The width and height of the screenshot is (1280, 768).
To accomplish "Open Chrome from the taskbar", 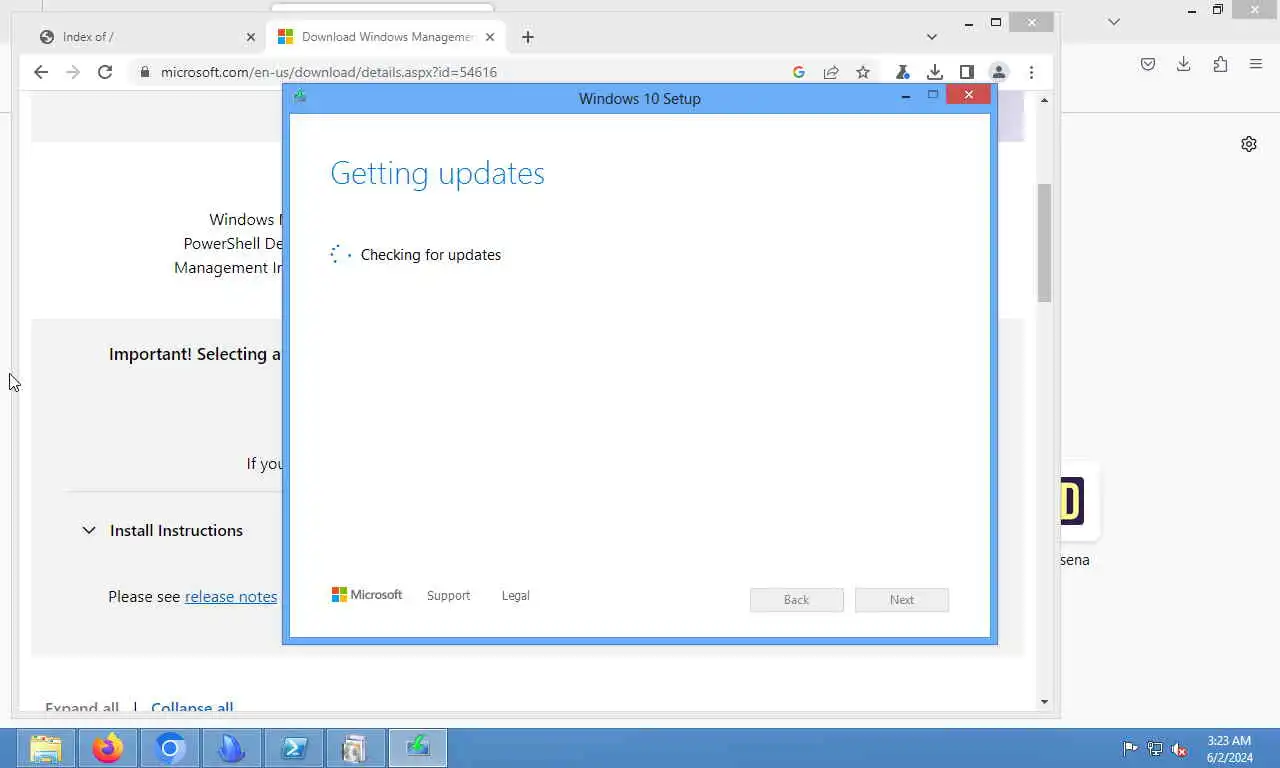I will pos(170,748).
